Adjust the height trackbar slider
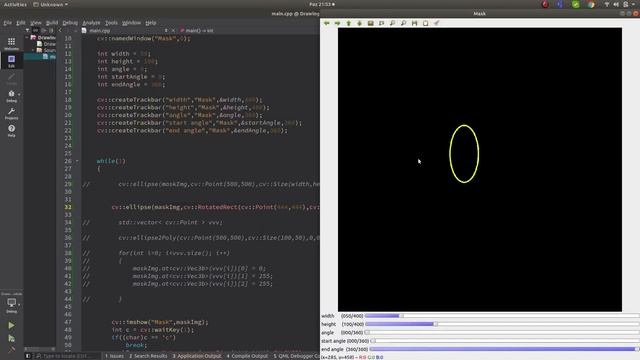The image size is (640, 360). point(502,324)
